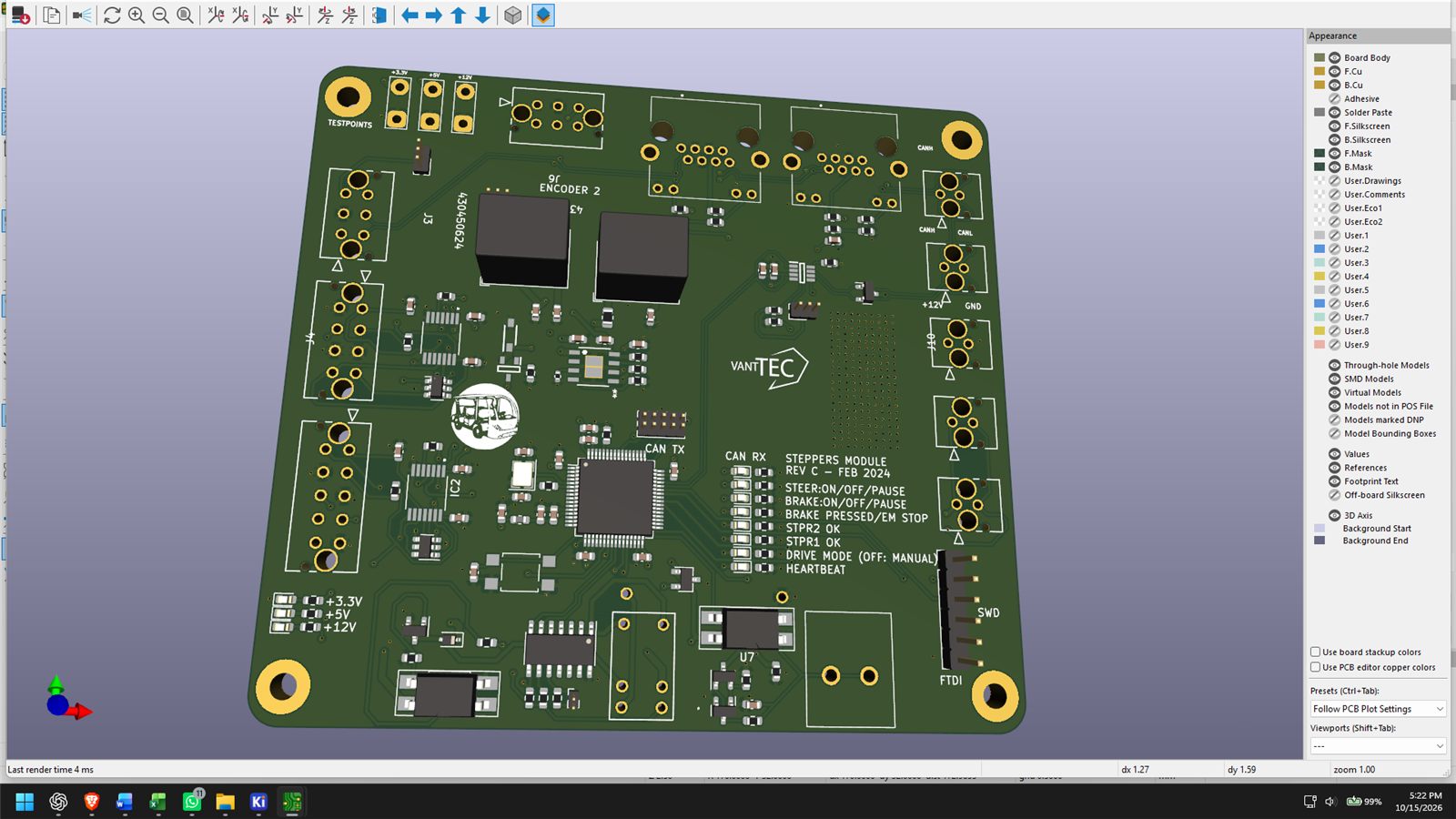This screenshot has width=1456, height=819.
Task: Zoom in on the 3D view
Action: (x=136, y=15)
